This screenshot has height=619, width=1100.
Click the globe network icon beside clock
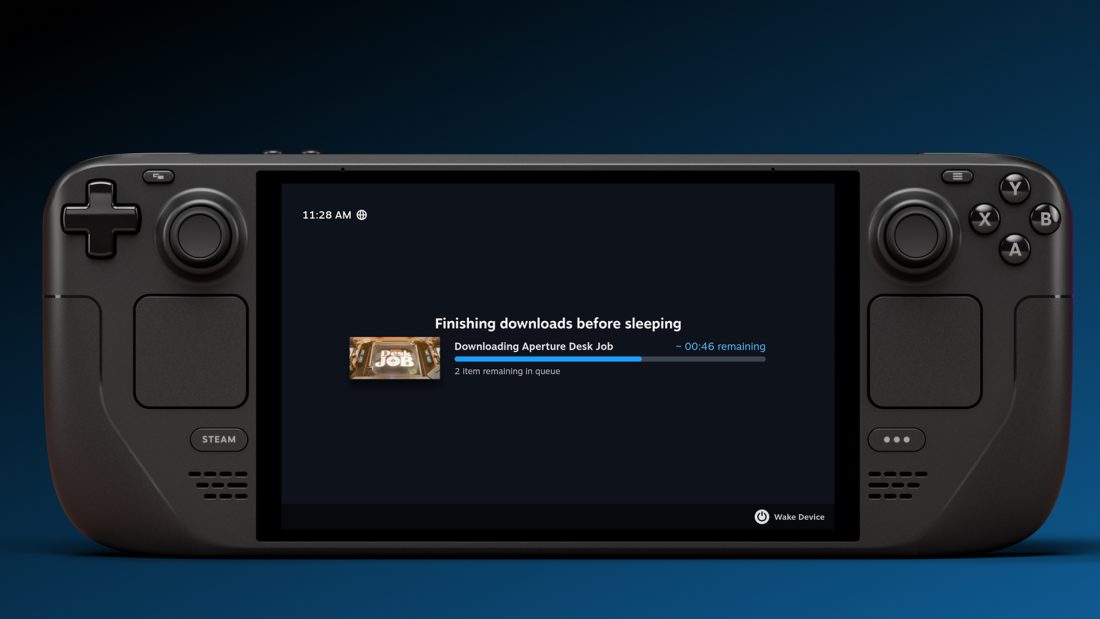pos(362,215)
